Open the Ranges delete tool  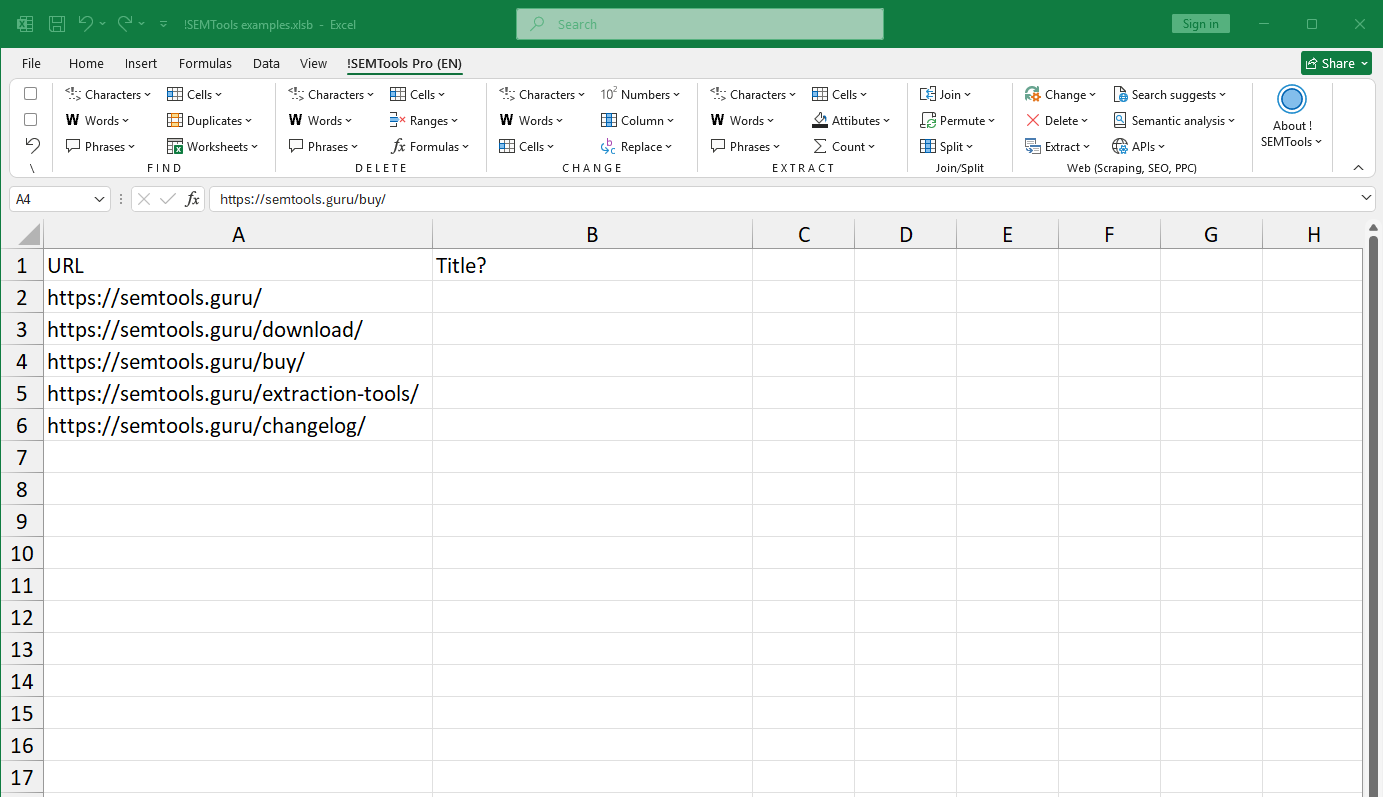click(x=425, y=120)
